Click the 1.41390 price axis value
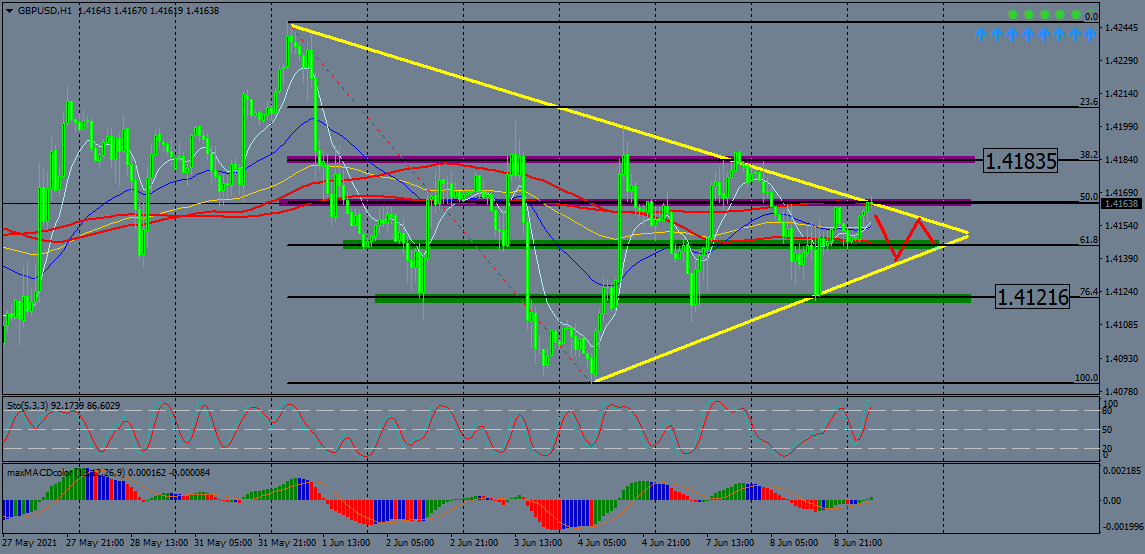 [1120, 258]
